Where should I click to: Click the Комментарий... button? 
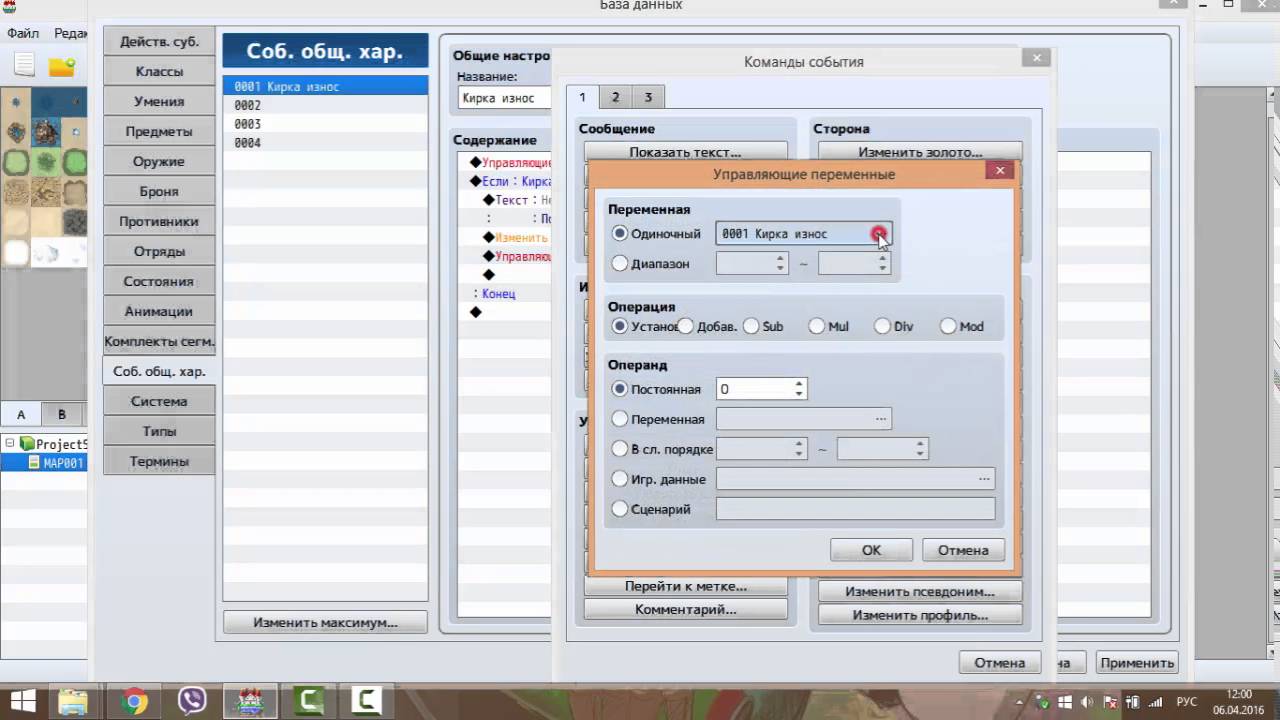pos(685,609)
